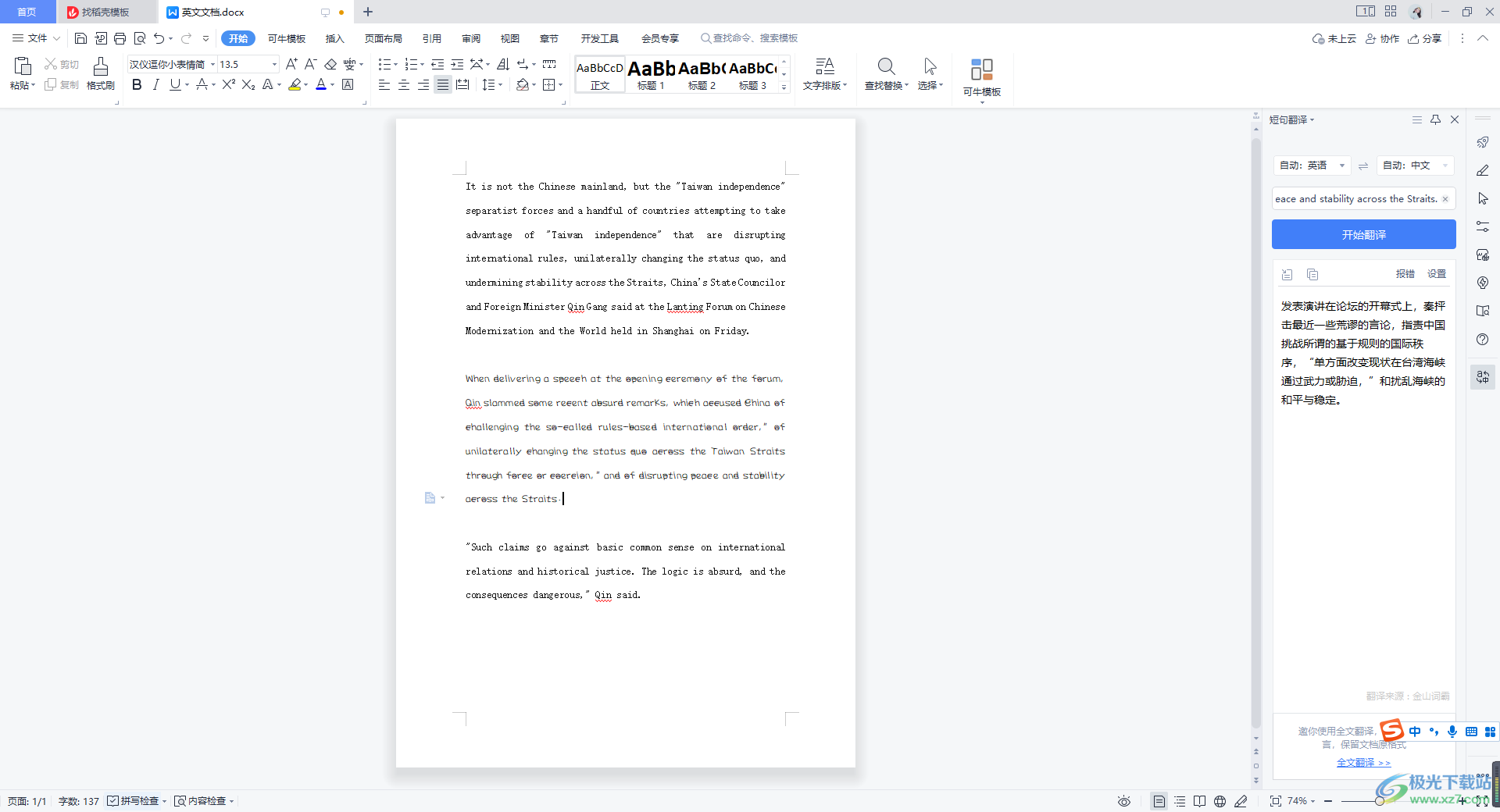Viewport: 1500px width, 812px height.
Task: Open eye protection mode in status bar
Action: click(1124, 801)
